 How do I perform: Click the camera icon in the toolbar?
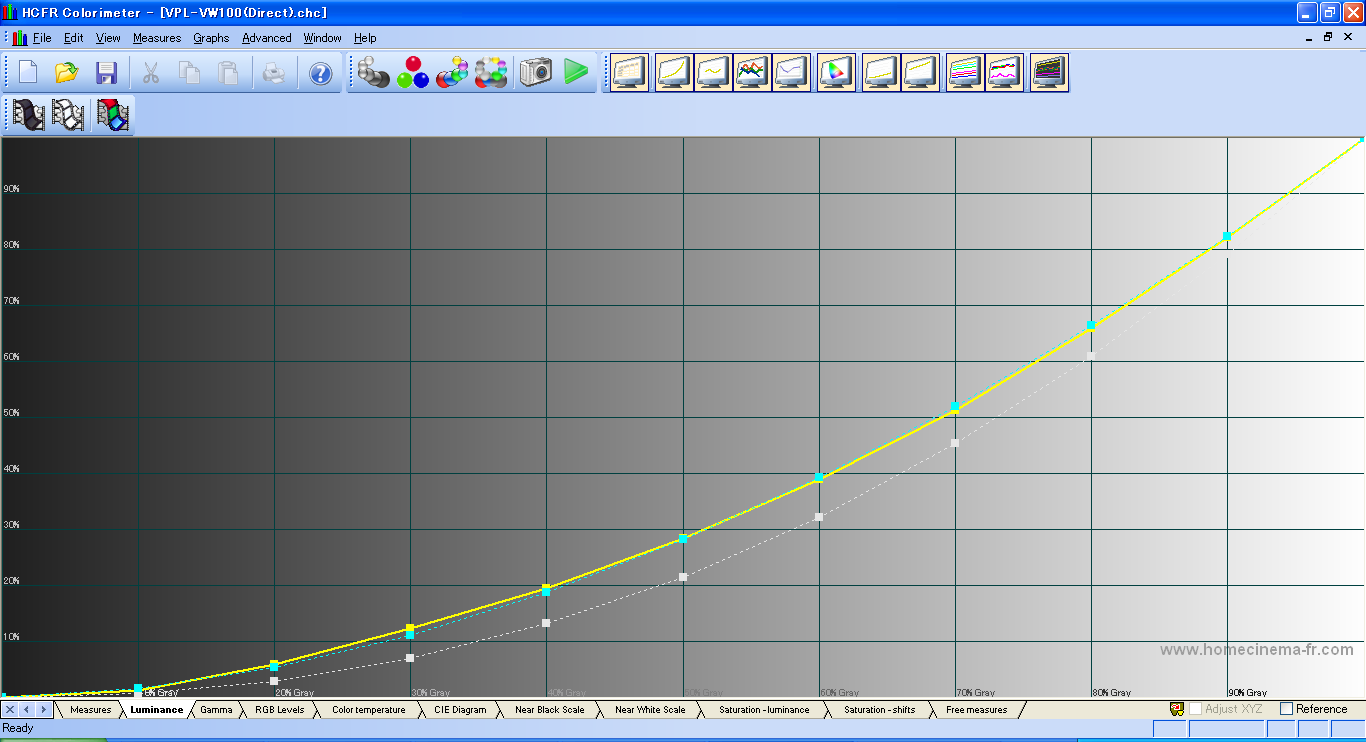pos(536,72)
